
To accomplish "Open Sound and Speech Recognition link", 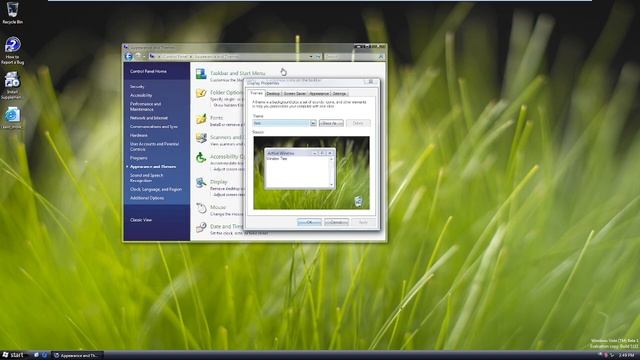I will [147, 178].
